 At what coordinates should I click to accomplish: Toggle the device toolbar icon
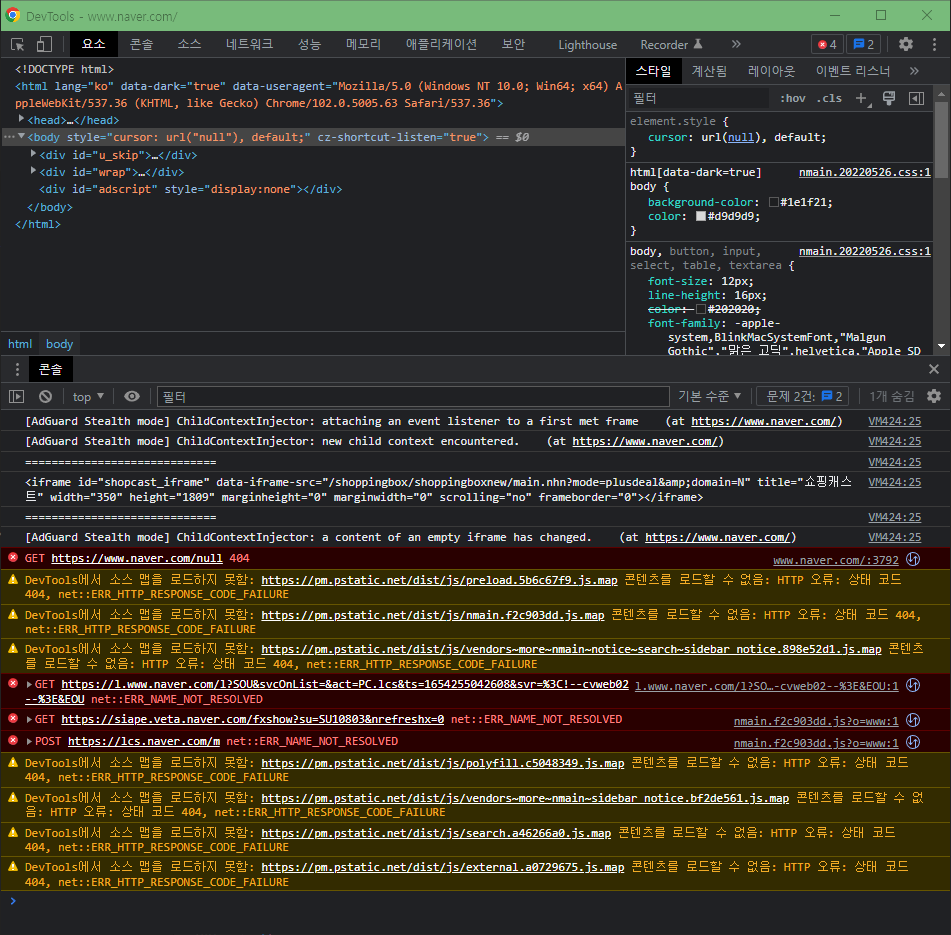pyautogui.click(x=44, y=44)
